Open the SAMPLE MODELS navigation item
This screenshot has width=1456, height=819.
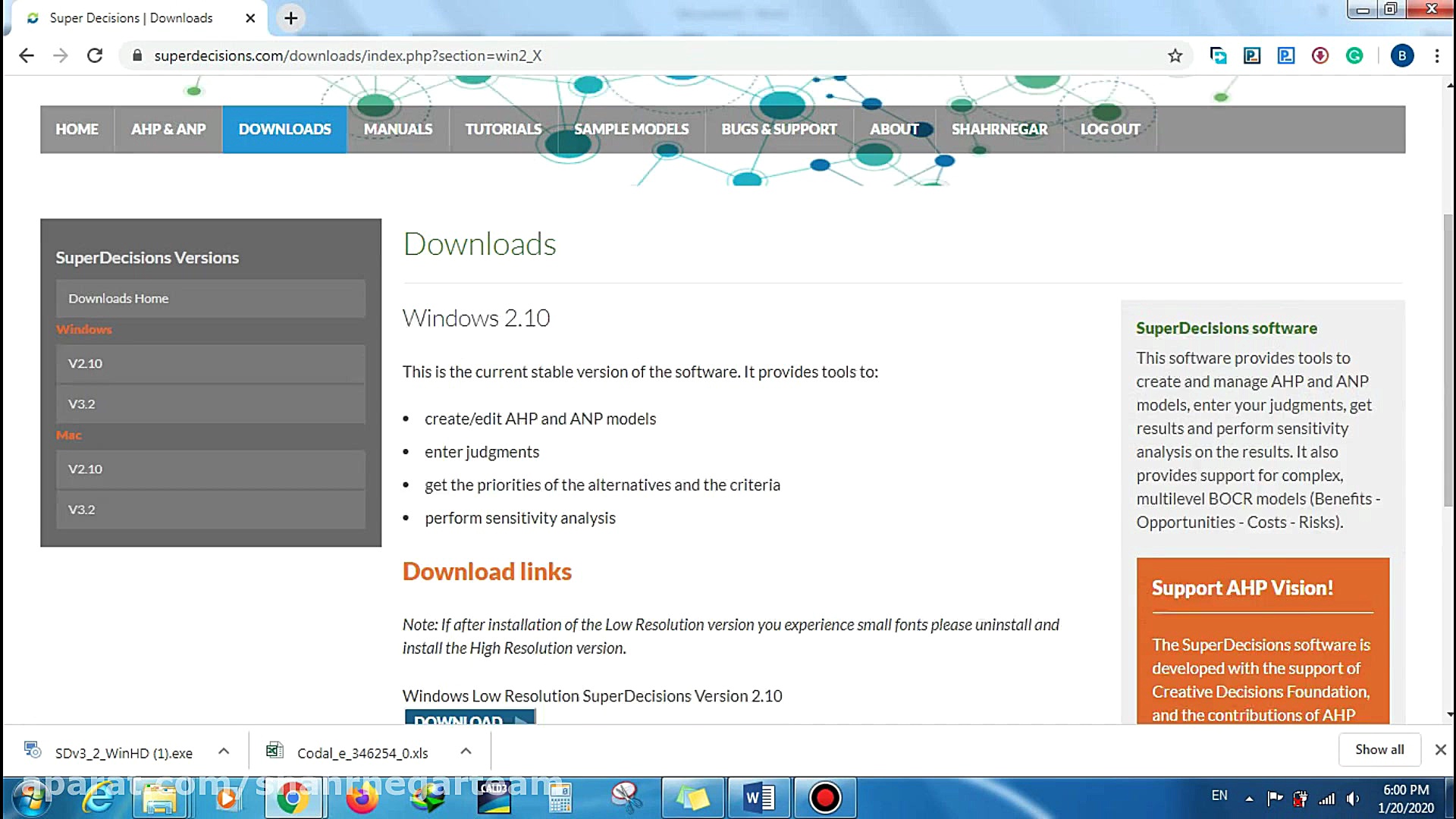tap(631, 129)
